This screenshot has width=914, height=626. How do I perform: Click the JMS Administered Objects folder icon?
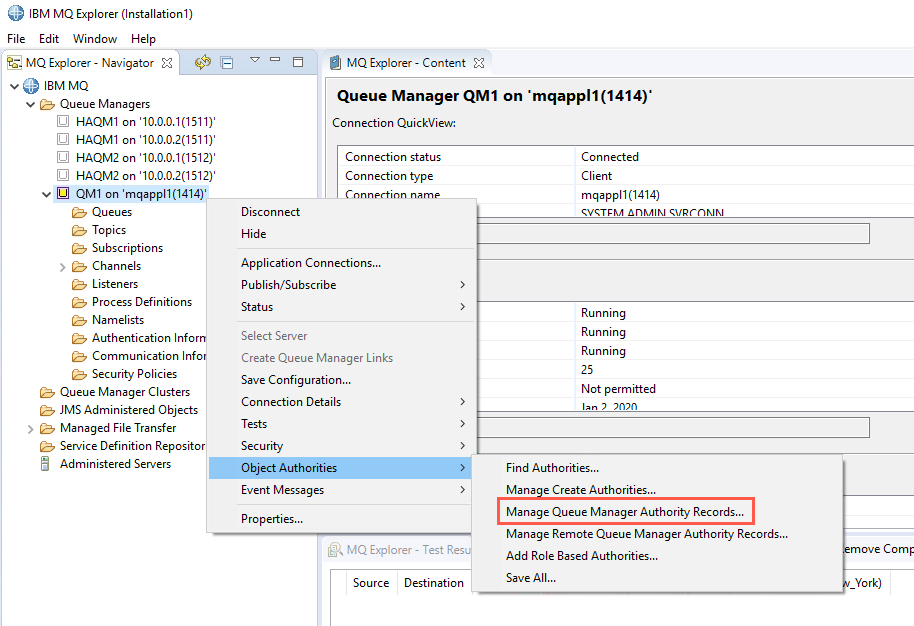click(x=47, y=411)
